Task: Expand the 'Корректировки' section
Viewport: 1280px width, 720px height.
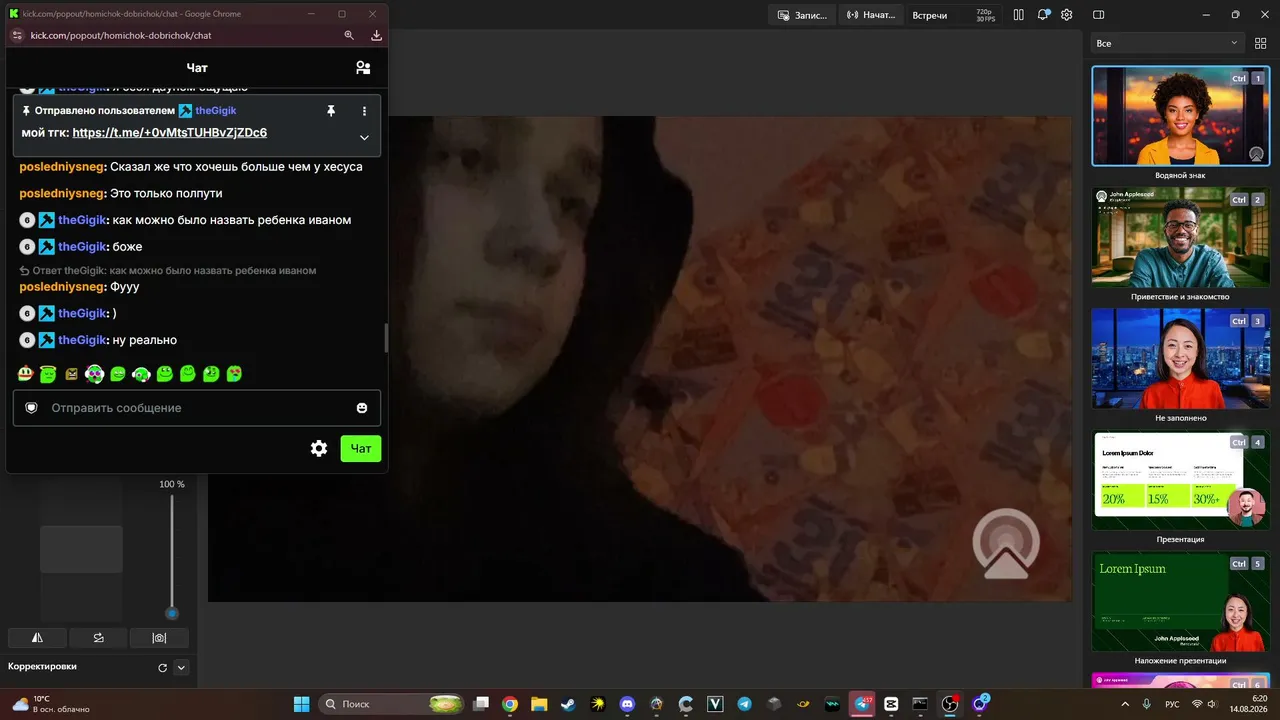Action: point(181,667)
